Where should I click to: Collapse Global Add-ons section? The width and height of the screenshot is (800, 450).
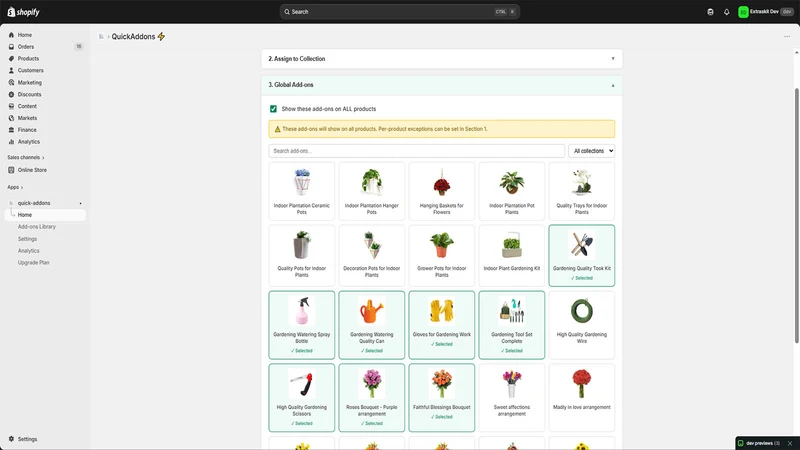point(442,85)
